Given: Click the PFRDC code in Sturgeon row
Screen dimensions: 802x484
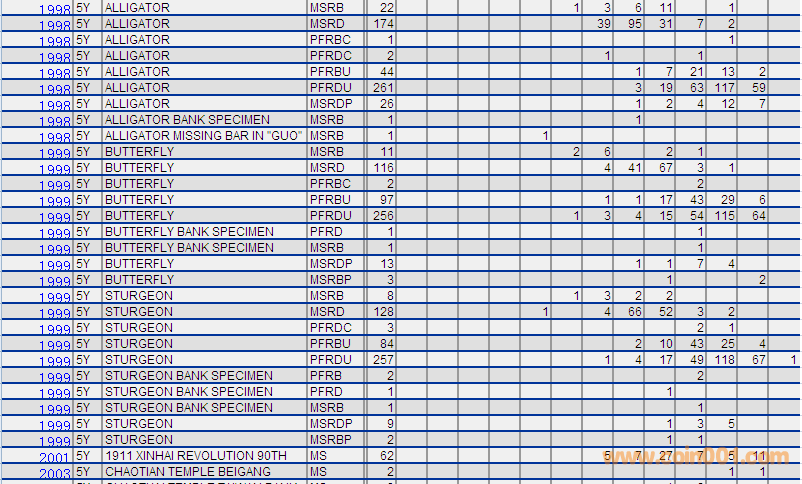Looking at the screenshot, I should coord(330,328).
